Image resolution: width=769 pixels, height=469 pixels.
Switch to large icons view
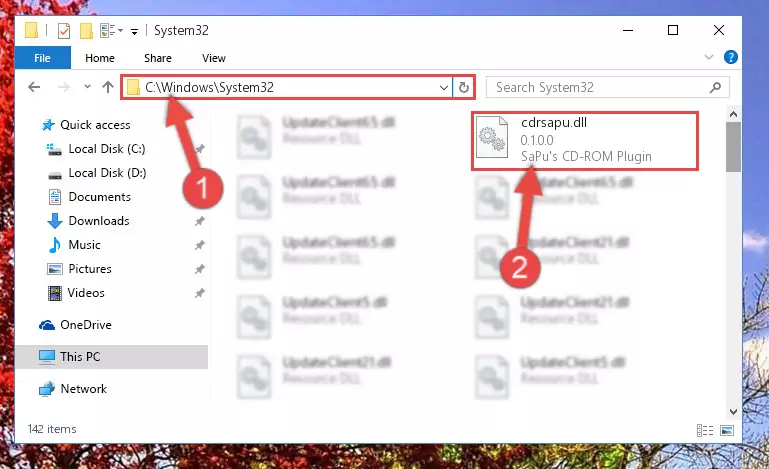coord(727,430)
